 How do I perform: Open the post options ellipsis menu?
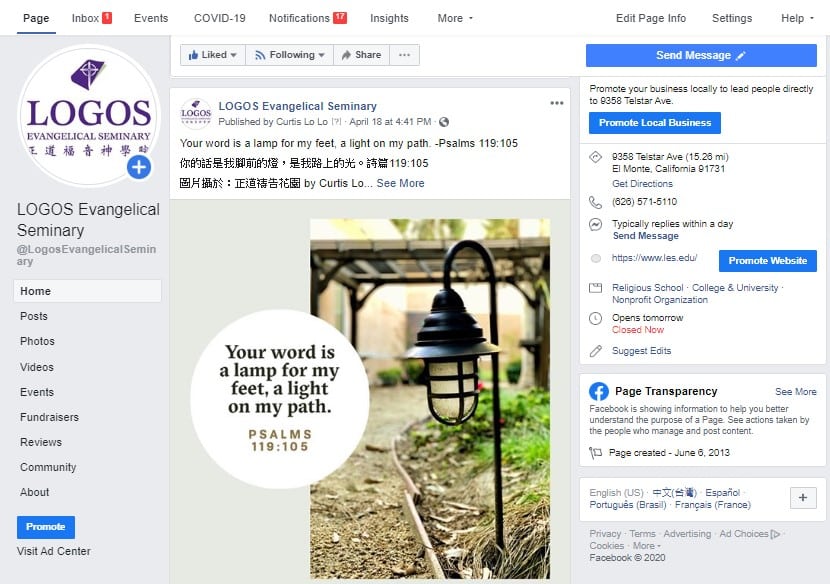(x=556, y=103)
